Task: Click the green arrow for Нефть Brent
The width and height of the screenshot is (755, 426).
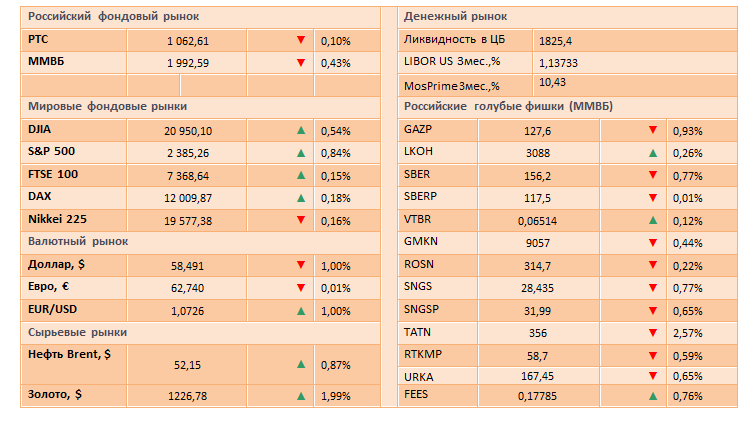Action: (300, 366)
